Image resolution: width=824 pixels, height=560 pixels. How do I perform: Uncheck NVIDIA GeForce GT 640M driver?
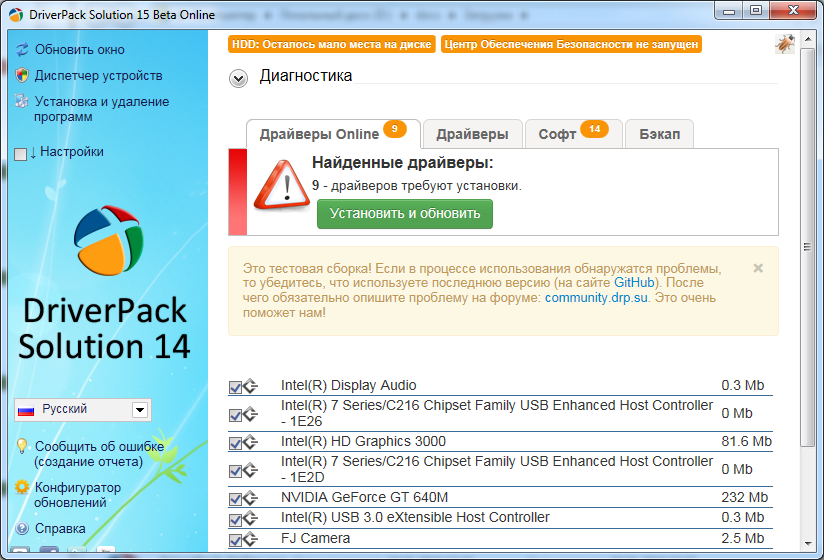coord(235,499)
